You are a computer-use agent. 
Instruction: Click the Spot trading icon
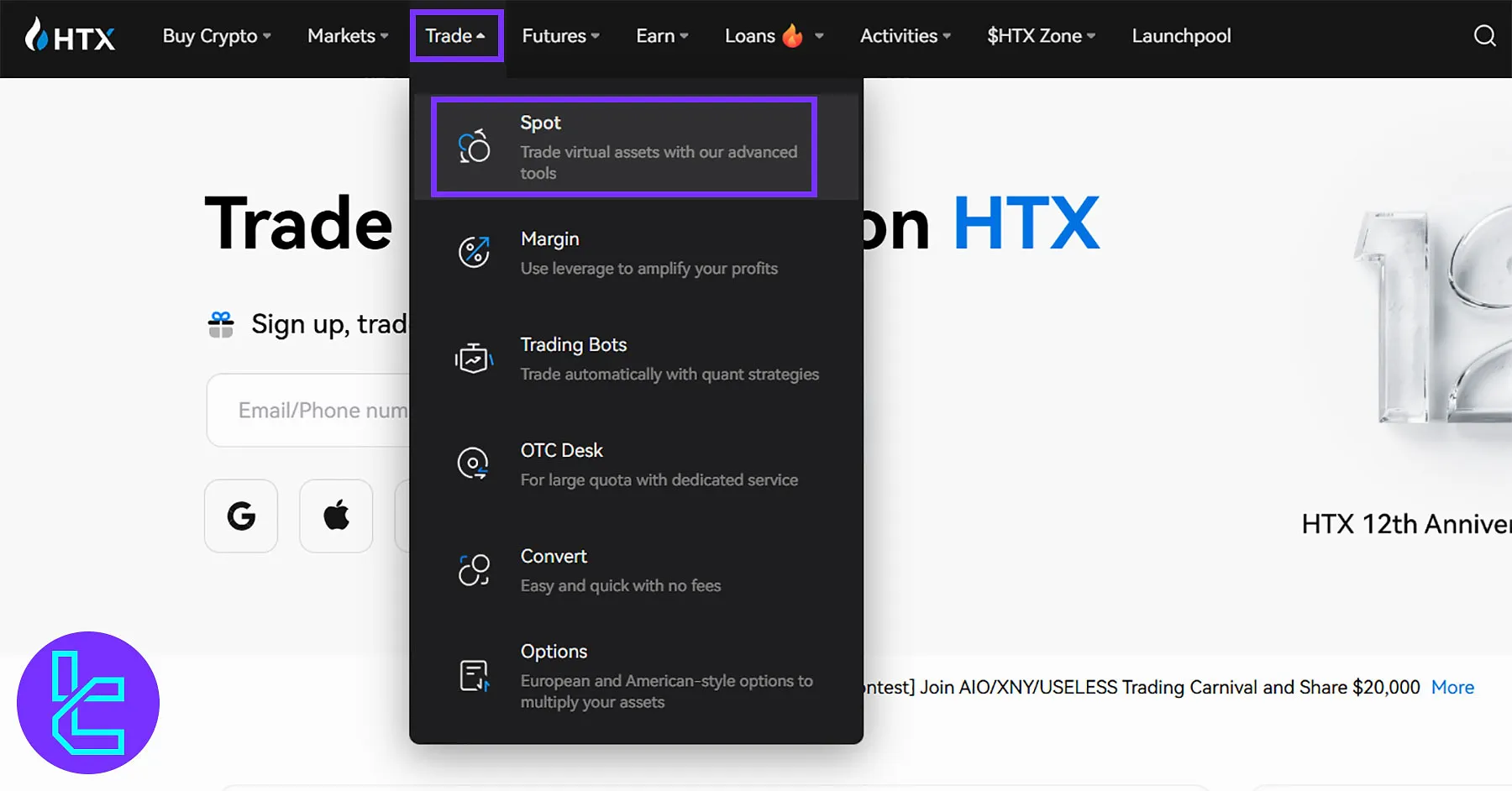click(474, 146)
